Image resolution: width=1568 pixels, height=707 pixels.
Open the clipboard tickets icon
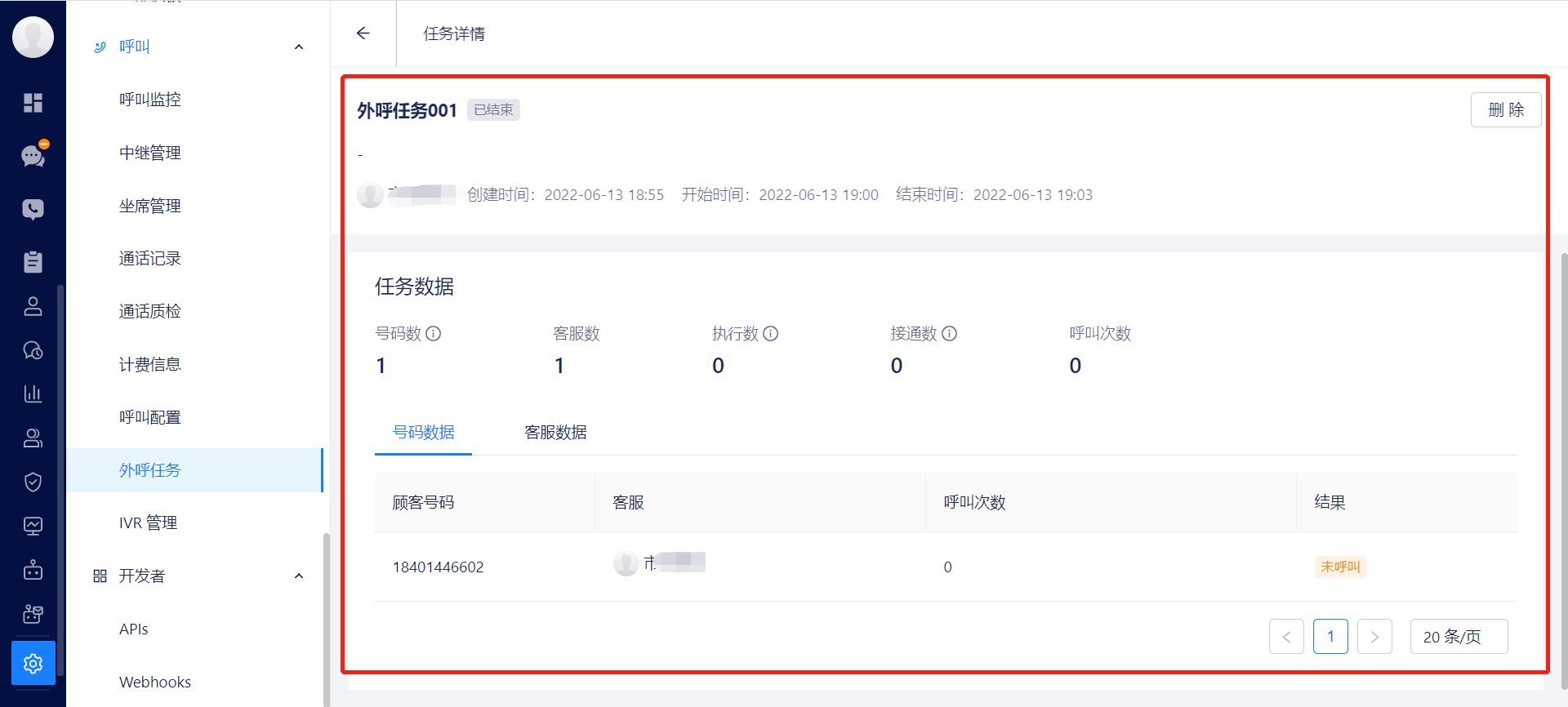(33, 261)
